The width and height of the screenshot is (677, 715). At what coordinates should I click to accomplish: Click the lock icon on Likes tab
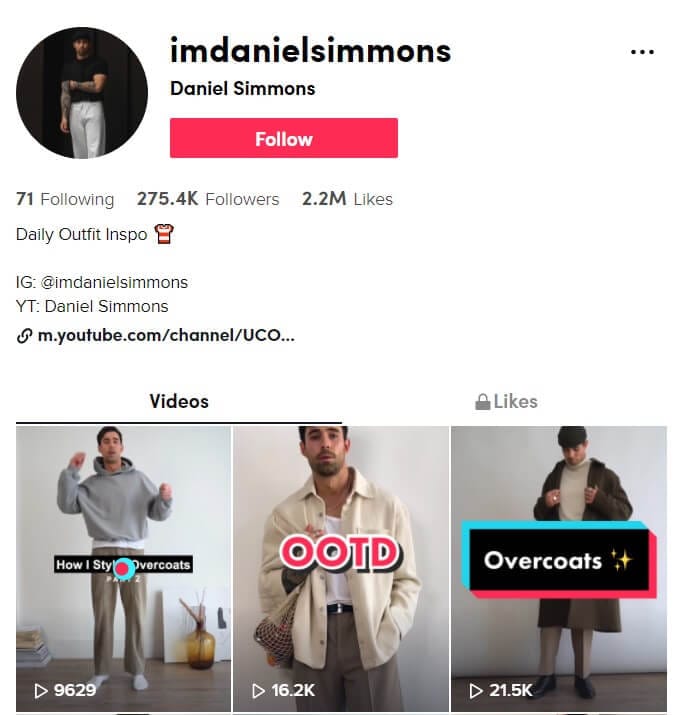click(482, 402)
